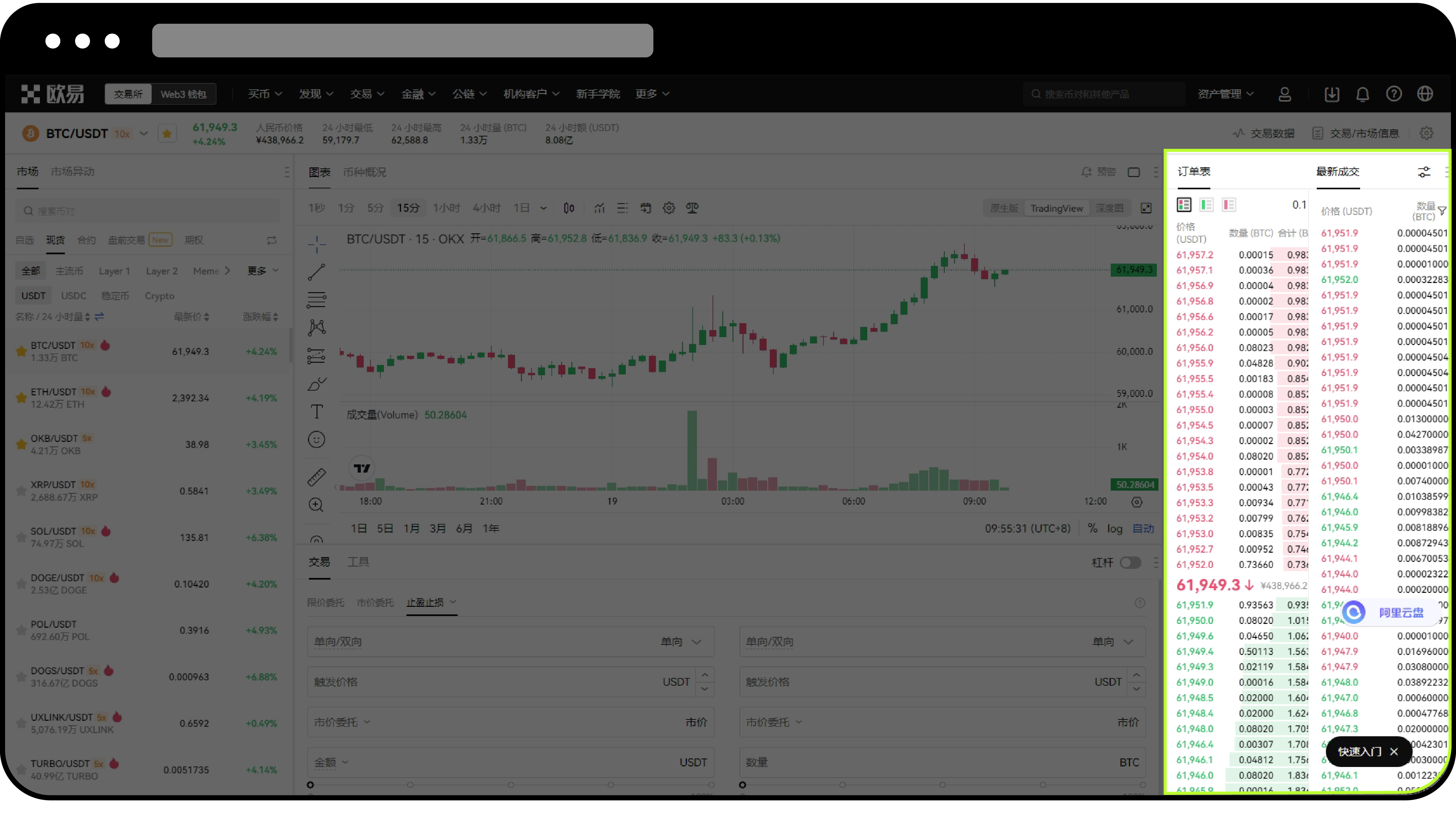Open the order book display settings icon
Viewport: 1456px width, 823px height.
[1424, 171]
